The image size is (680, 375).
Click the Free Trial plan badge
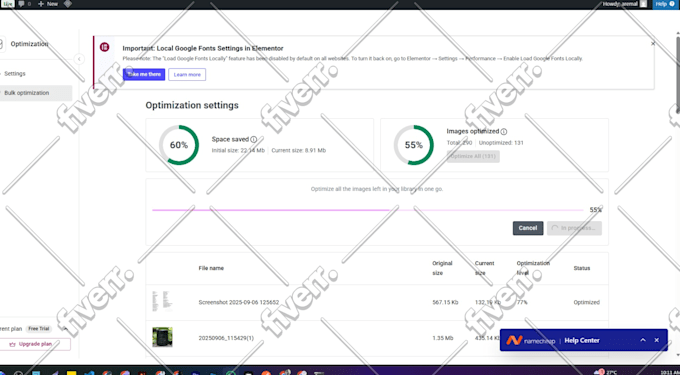coord(39,329)
